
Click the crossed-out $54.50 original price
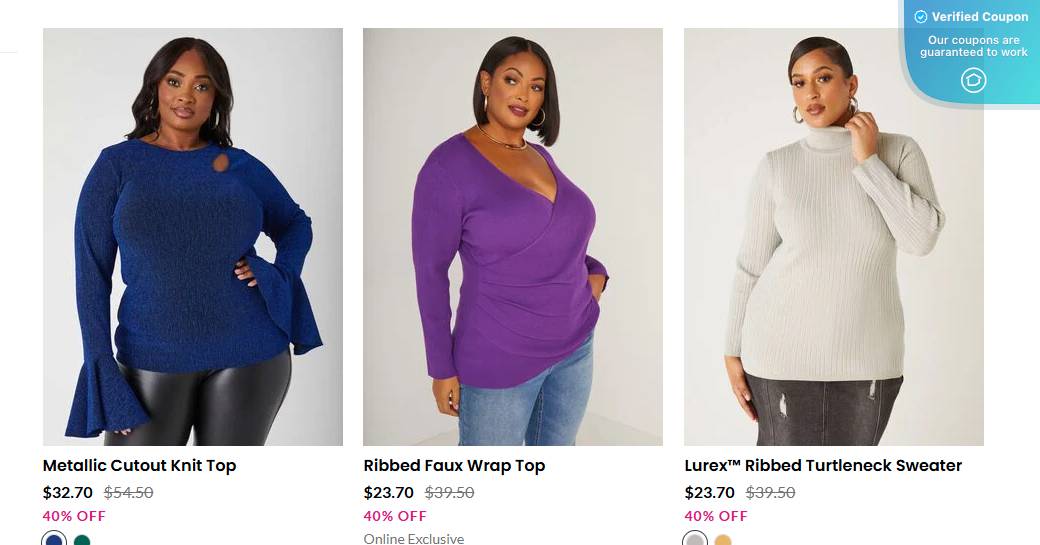pyautogui.click(x=129, y=492)
